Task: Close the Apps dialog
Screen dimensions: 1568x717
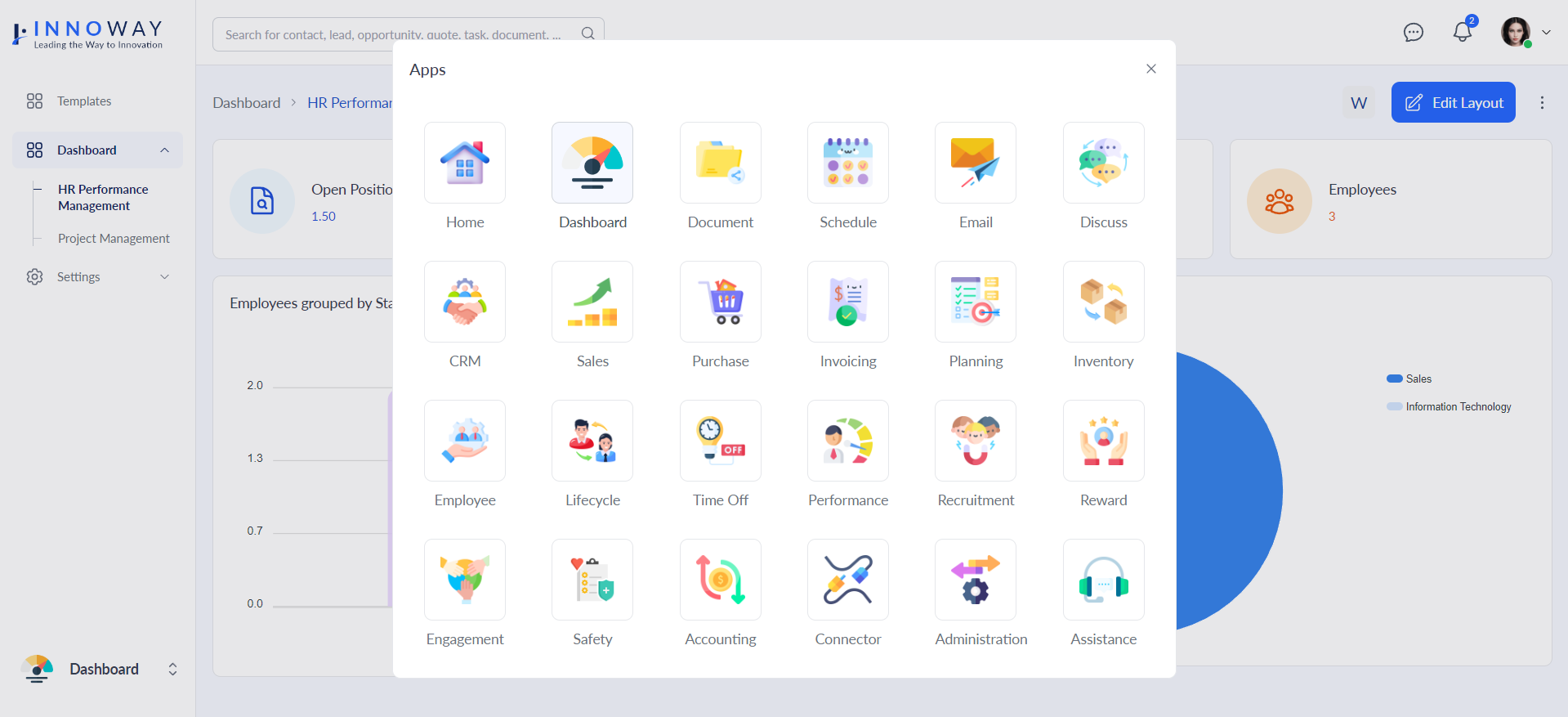Action: [x=1150, y=69]
